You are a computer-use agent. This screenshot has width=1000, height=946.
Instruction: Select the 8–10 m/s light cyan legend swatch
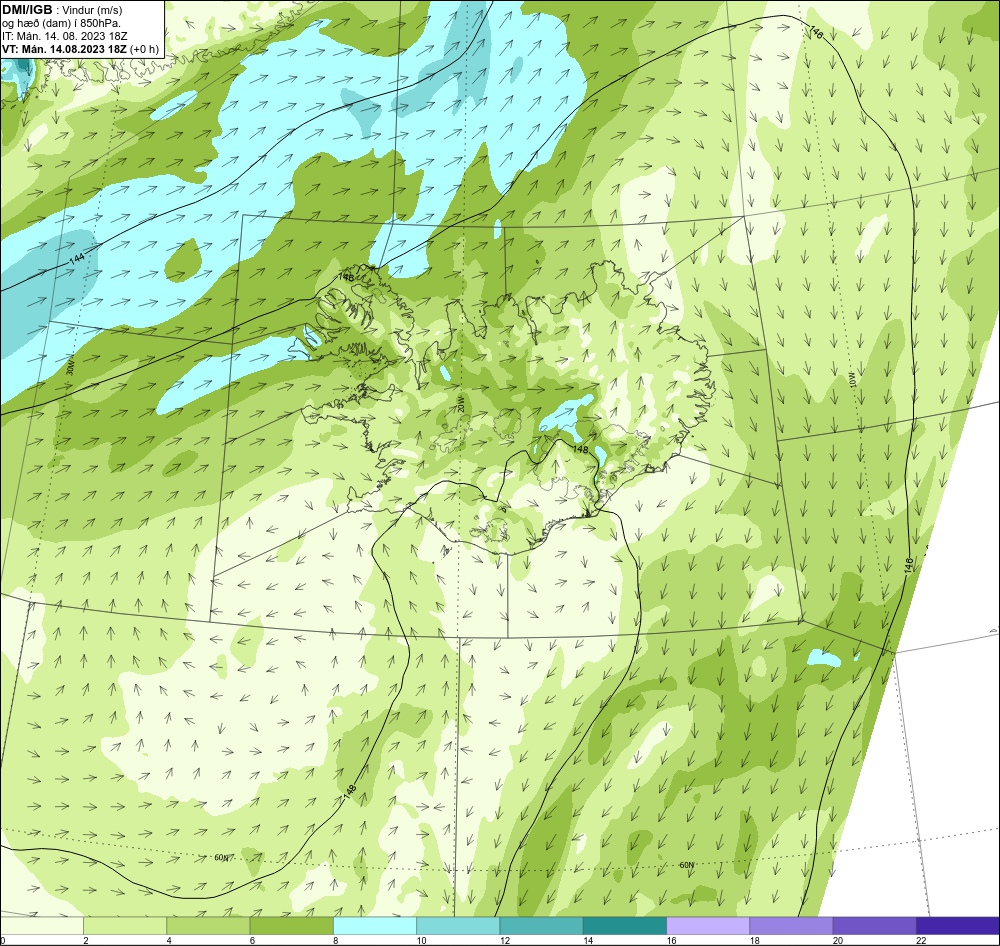tap(375, 926)
